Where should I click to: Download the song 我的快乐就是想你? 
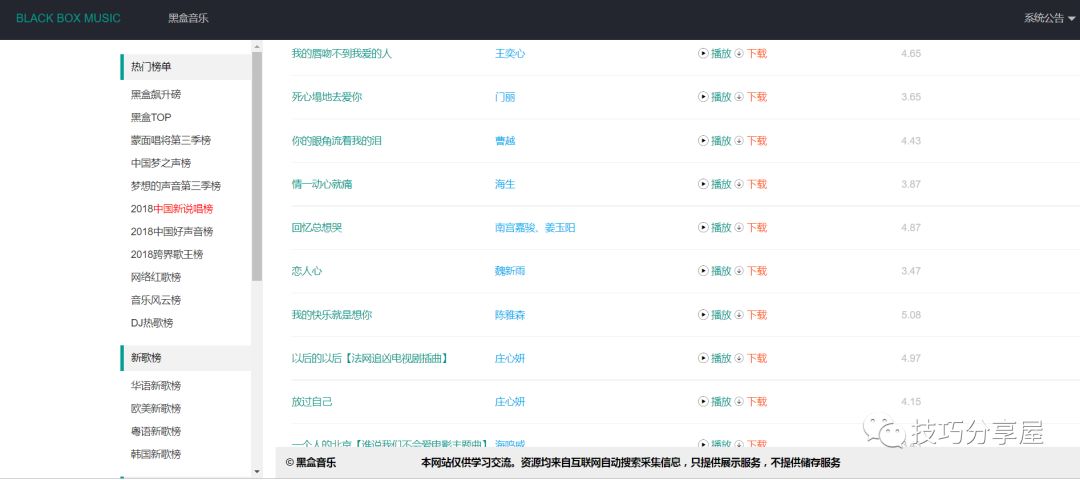click(751, 315)
